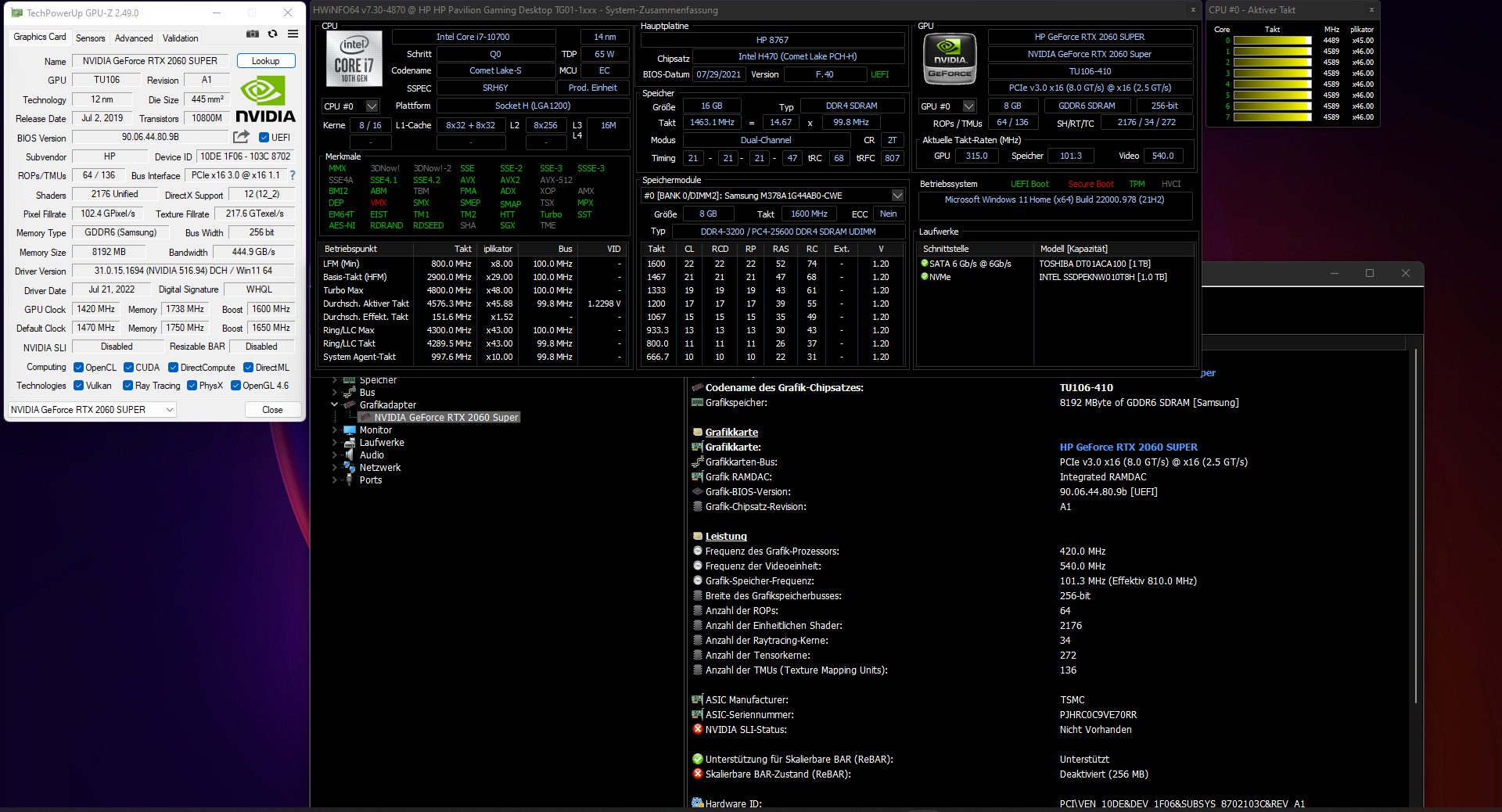Open the GPU-Z graphics card selector dropdown
Viewport: 1502px width, 812px height.
pos(92,409)
